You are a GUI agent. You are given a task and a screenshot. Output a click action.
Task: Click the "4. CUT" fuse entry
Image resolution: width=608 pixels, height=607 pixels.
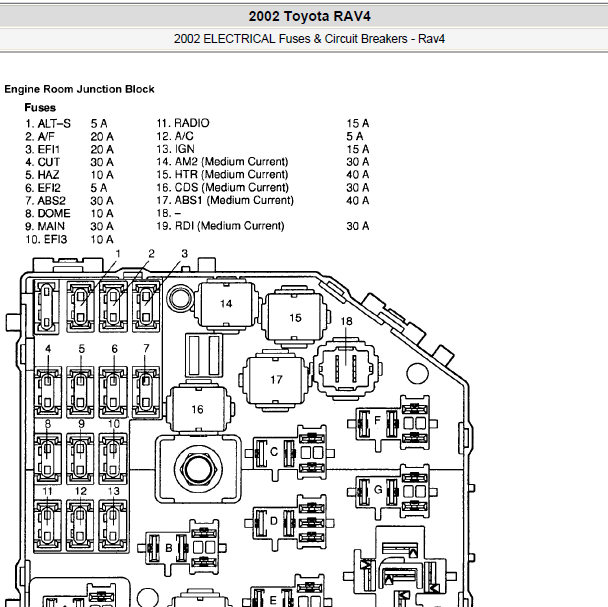click(43, 162)
